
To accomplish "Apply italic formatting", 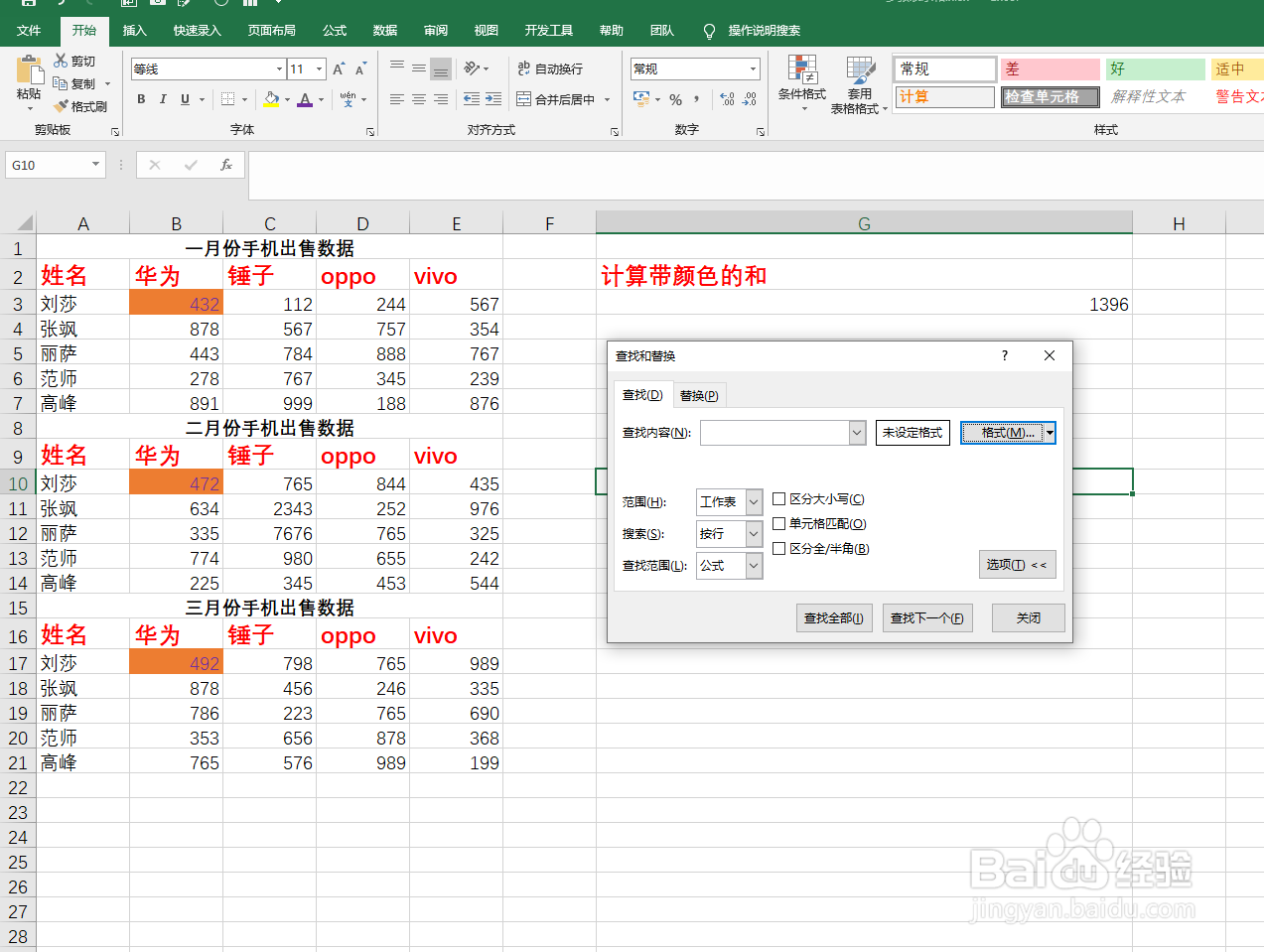I will (163, 100).
